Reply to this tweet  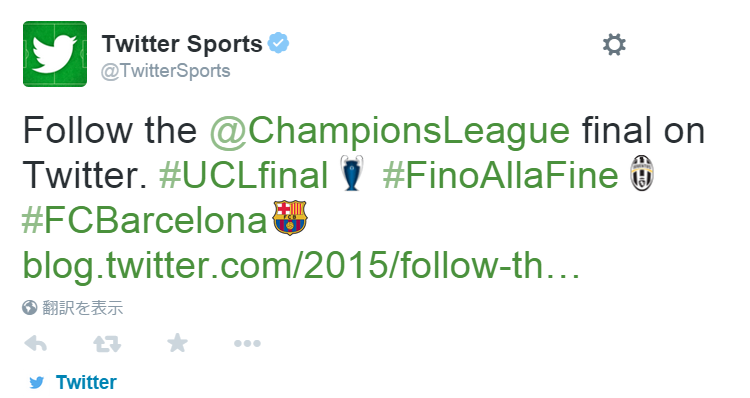click(36, 343)
